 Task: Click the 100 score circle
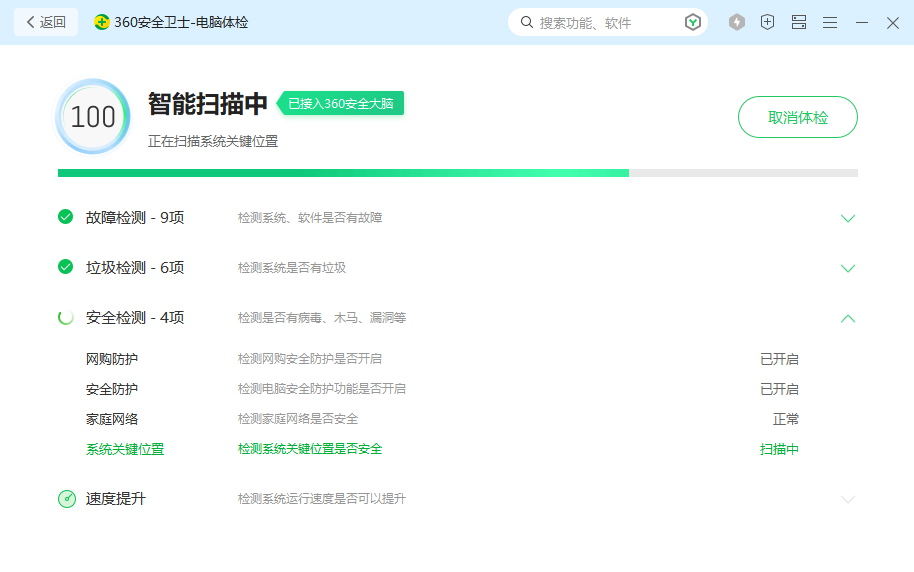pyautogui.click(x=93, y=117)
